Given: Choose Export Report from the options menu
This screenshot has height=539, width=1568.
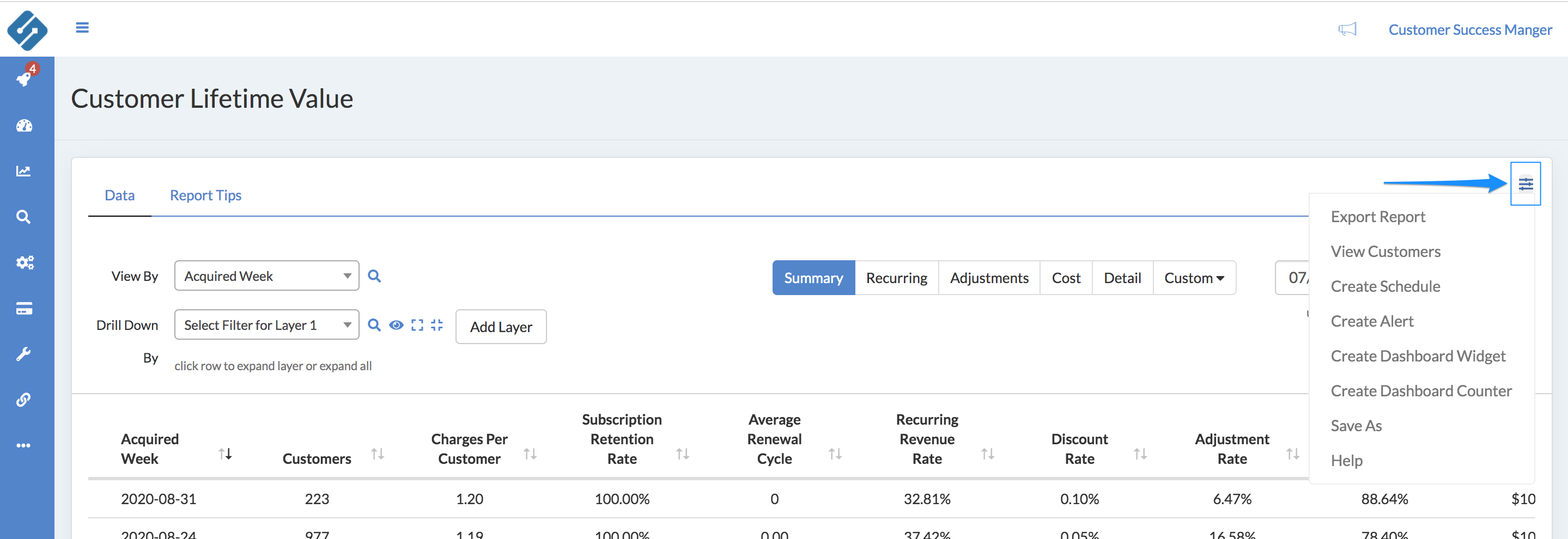Looking at the screenshot, I should point(1377,217).
